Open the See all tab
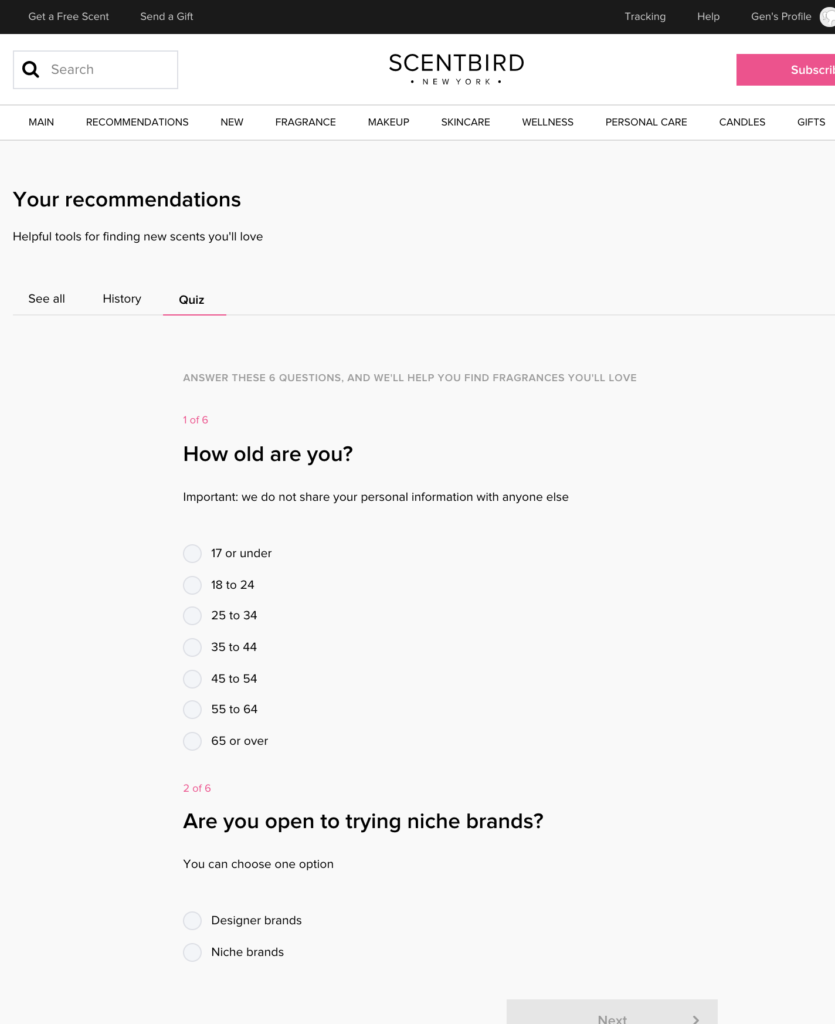 click(46, 298)
